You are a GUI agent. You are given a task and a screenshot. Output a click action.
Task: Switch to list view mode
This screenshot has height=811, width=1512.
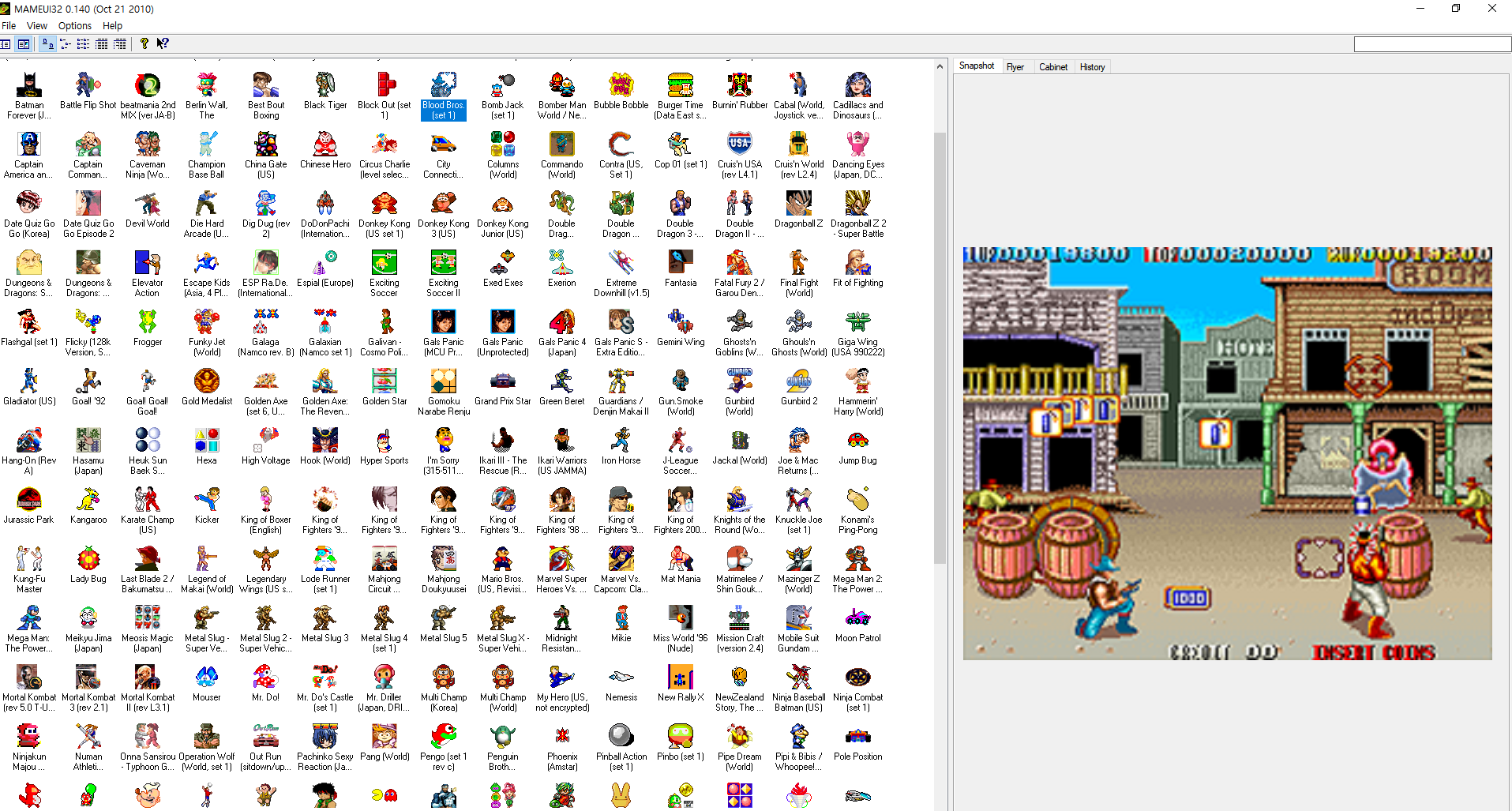(x=84, y=44)
